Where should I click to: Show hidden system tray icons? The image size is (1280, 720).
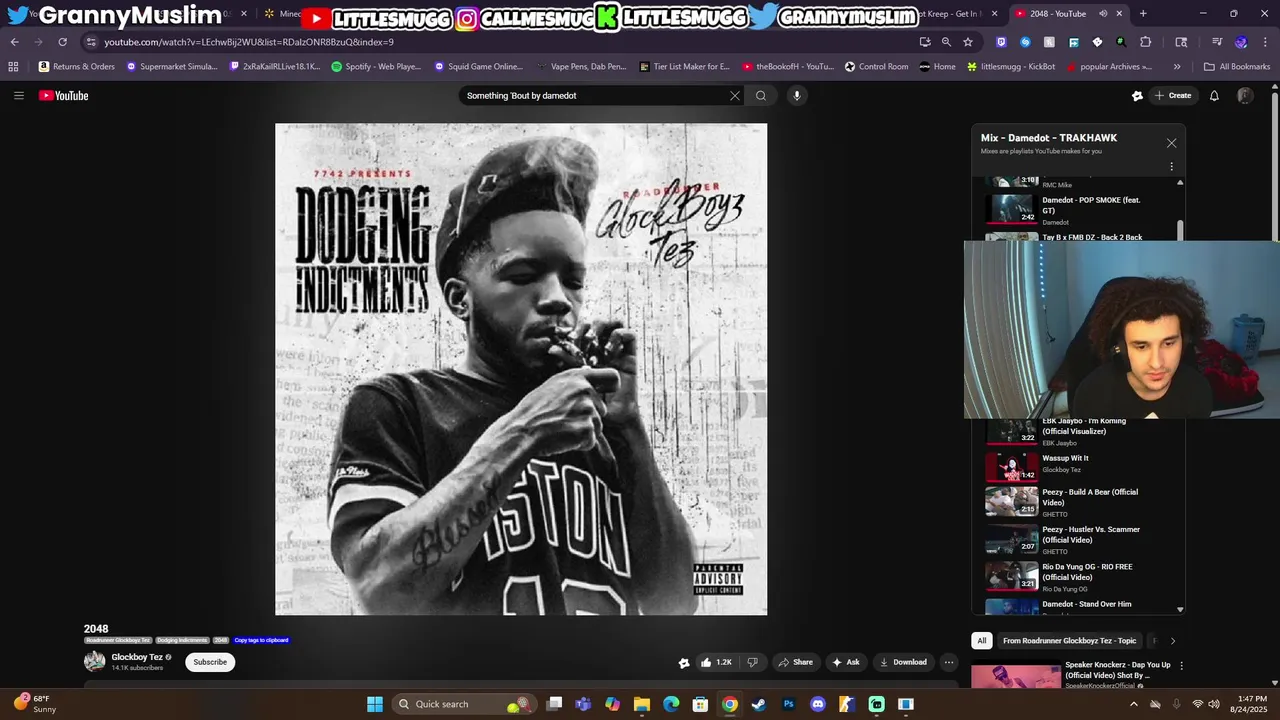1133,704
